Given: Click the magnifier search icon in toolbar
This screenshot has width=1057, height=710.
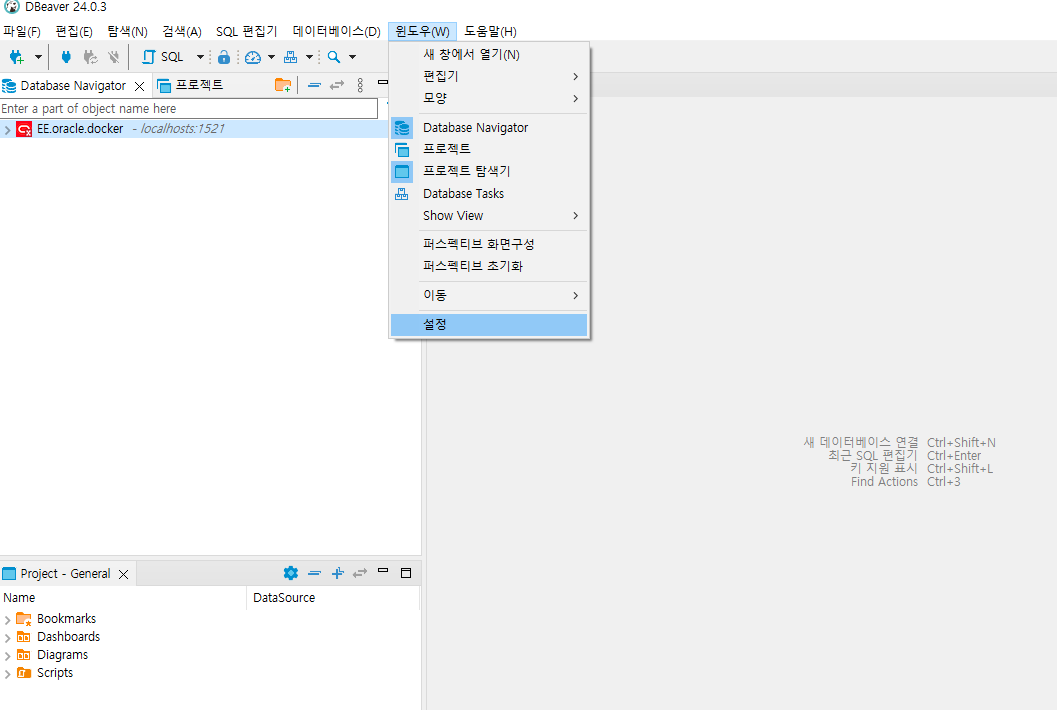Looking at the screenshot, I should [x=334, y=57].
